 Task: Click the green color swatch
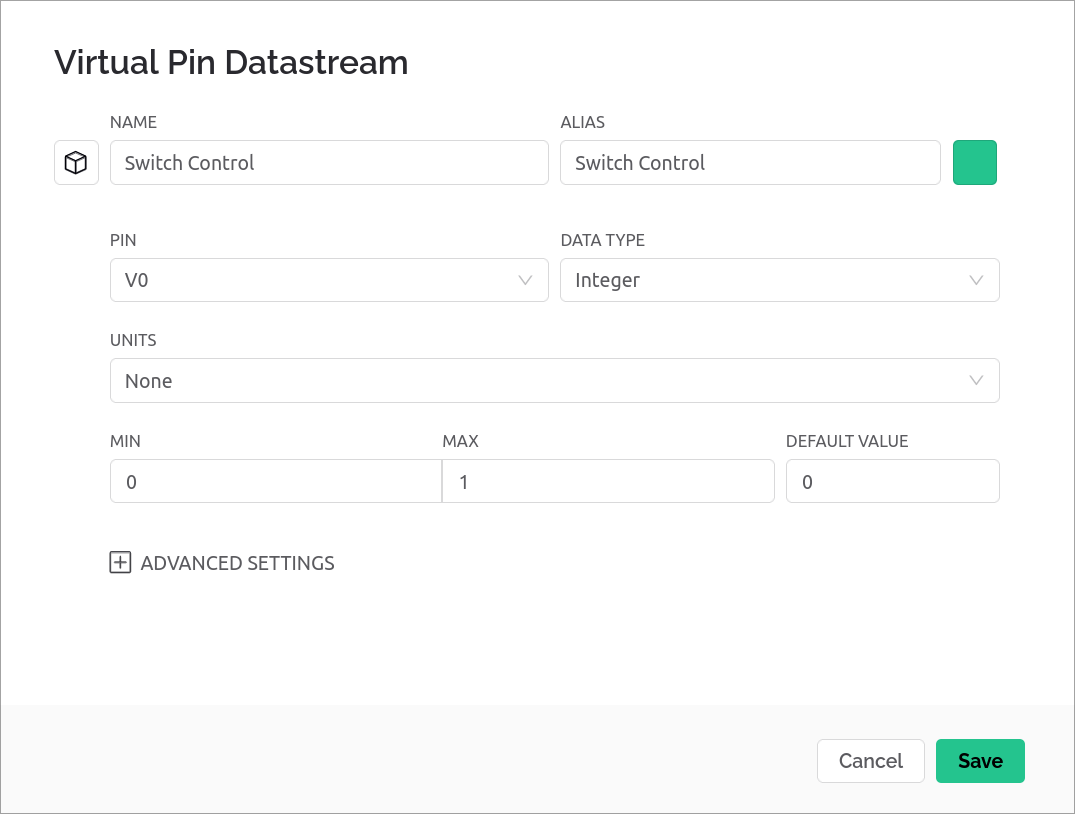[x=975, y=162]
